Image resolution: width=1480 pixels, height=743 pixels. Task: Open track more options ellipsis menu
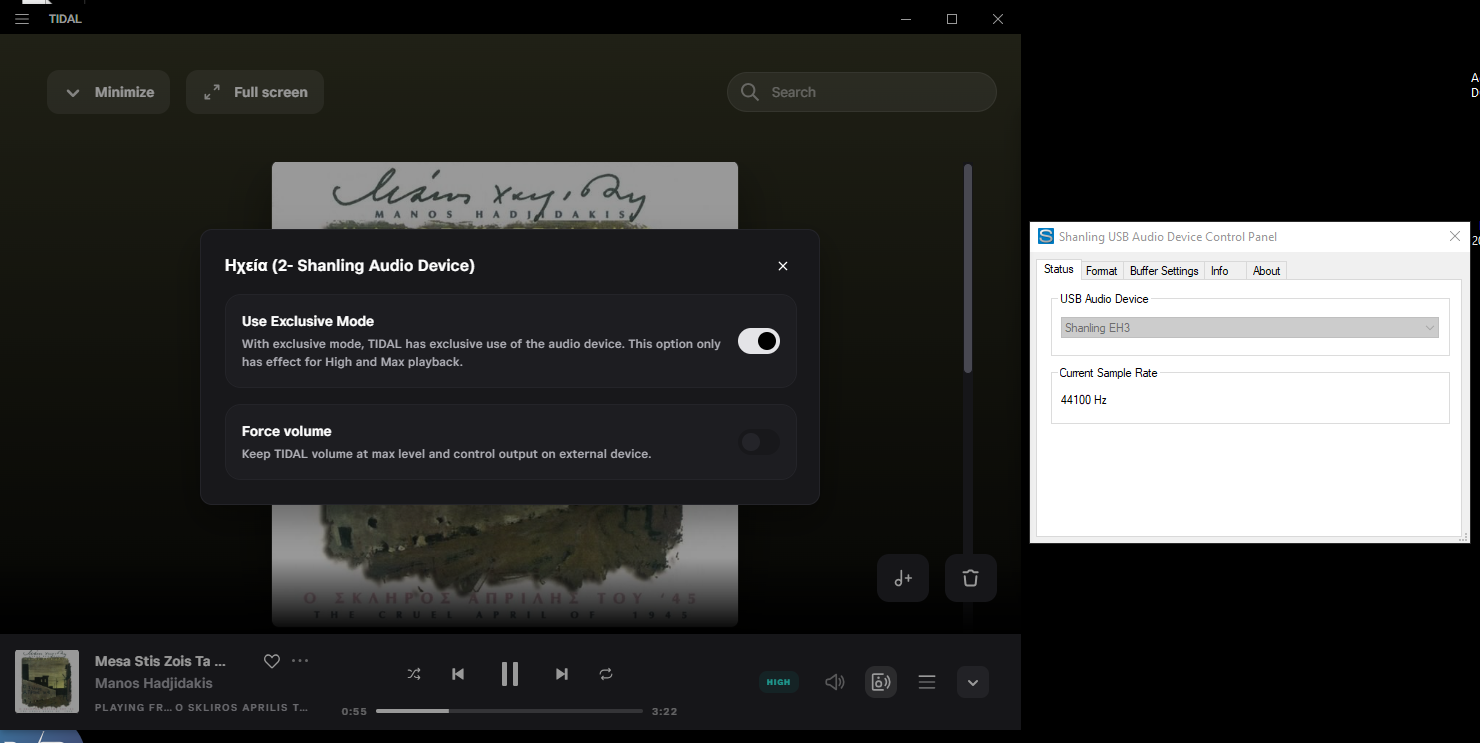(x=300, y=661)
